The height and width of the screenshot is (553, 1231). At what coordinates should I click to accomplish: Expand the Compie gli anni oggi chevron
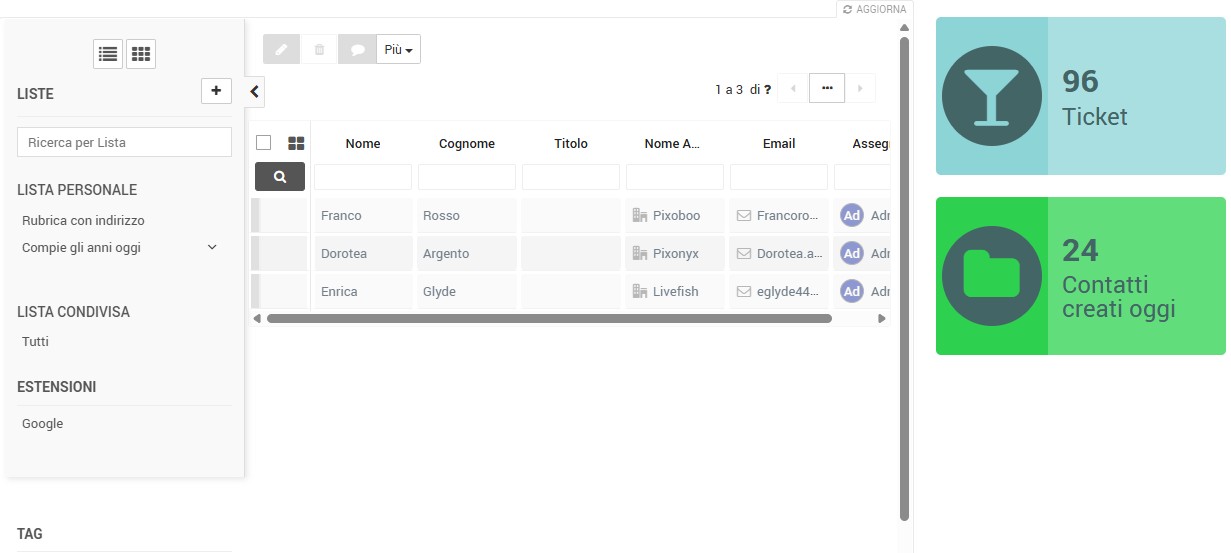[212, 248]
